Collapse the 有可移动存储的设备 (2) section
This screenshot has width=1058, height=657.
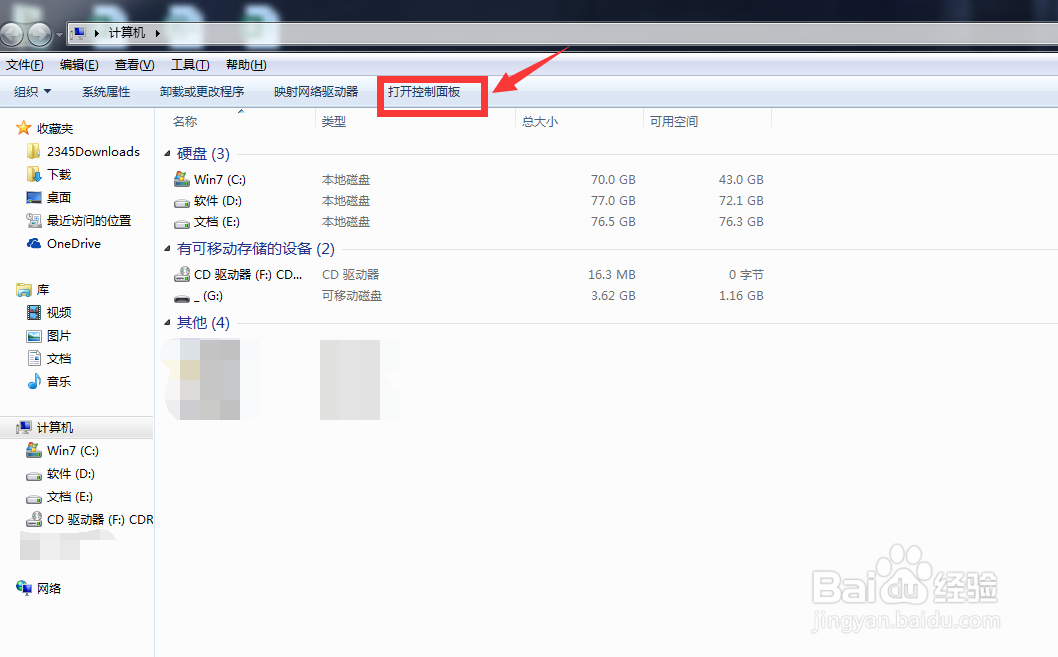pyautogui.click(x=168, y=248)
